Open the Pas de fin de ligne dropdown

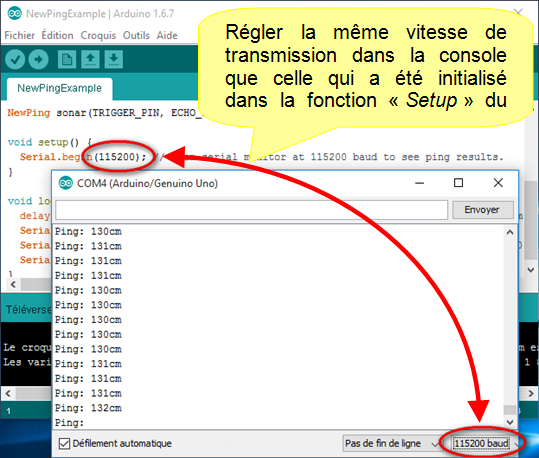point(391,444)
